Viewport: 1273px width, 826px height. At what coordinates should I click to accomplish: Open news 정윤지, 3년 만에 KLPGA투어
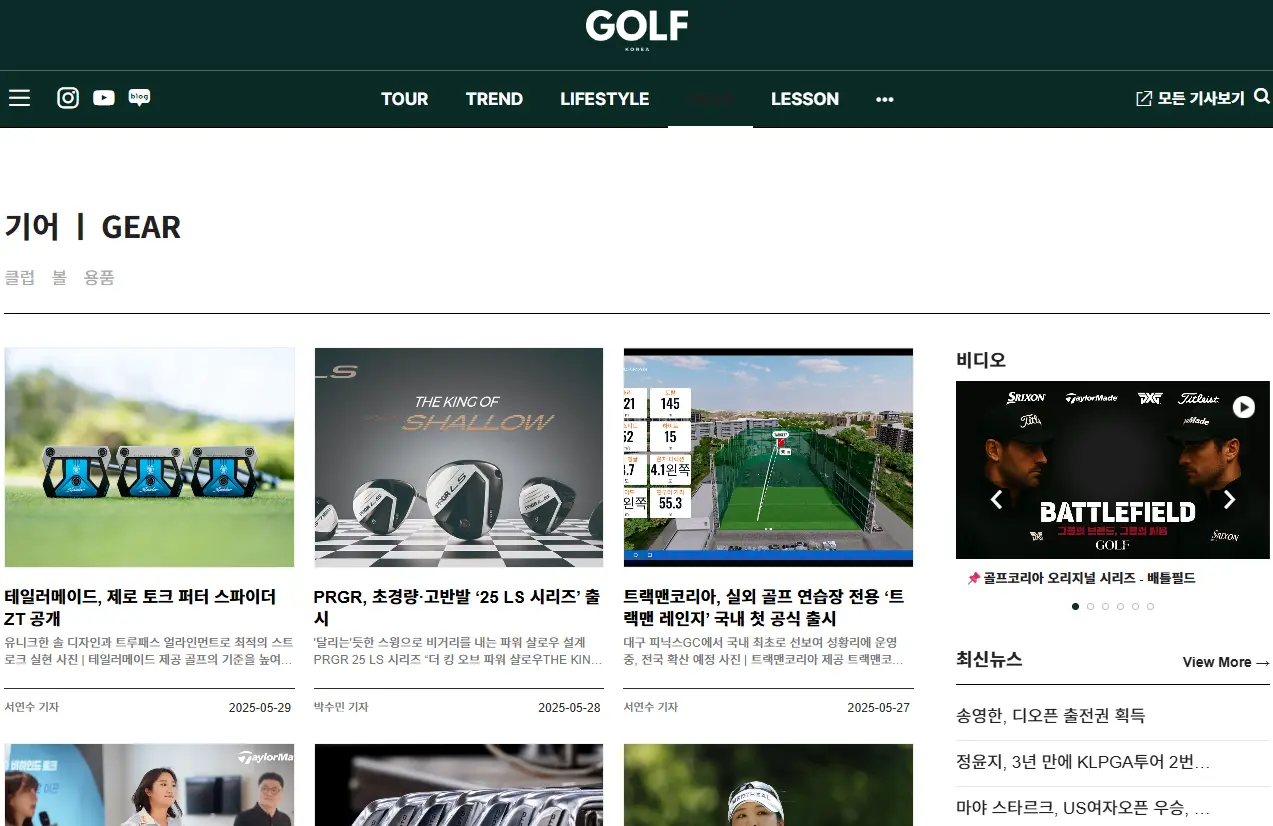tap(1083, 763)
